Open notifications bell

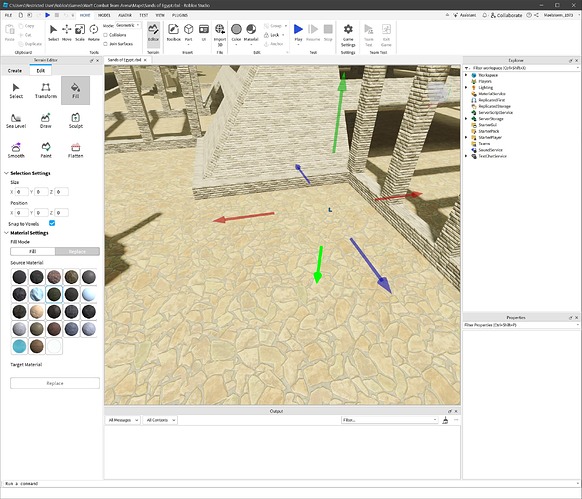[x=484, y=15]
